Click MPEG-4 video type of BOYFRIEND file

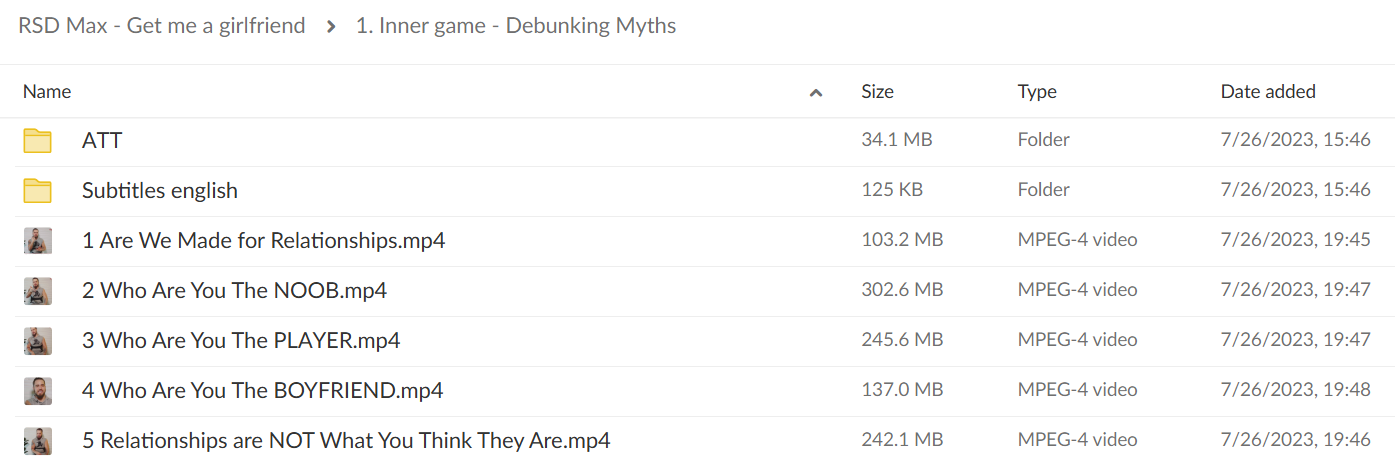1078,390
